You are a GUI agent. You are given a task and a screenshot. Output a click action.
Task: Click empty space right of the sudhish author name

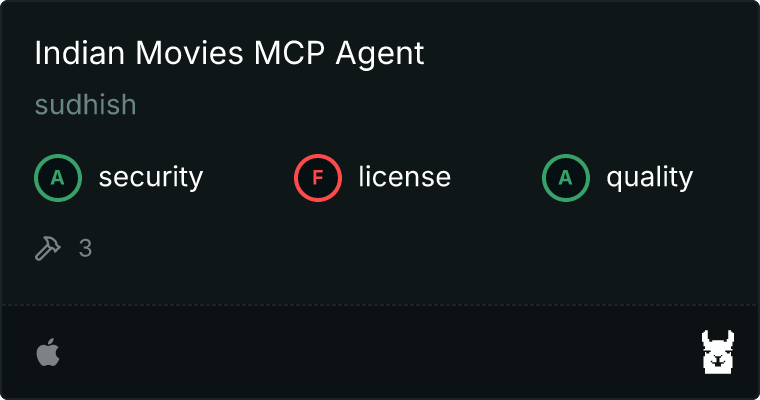point(436,104)
